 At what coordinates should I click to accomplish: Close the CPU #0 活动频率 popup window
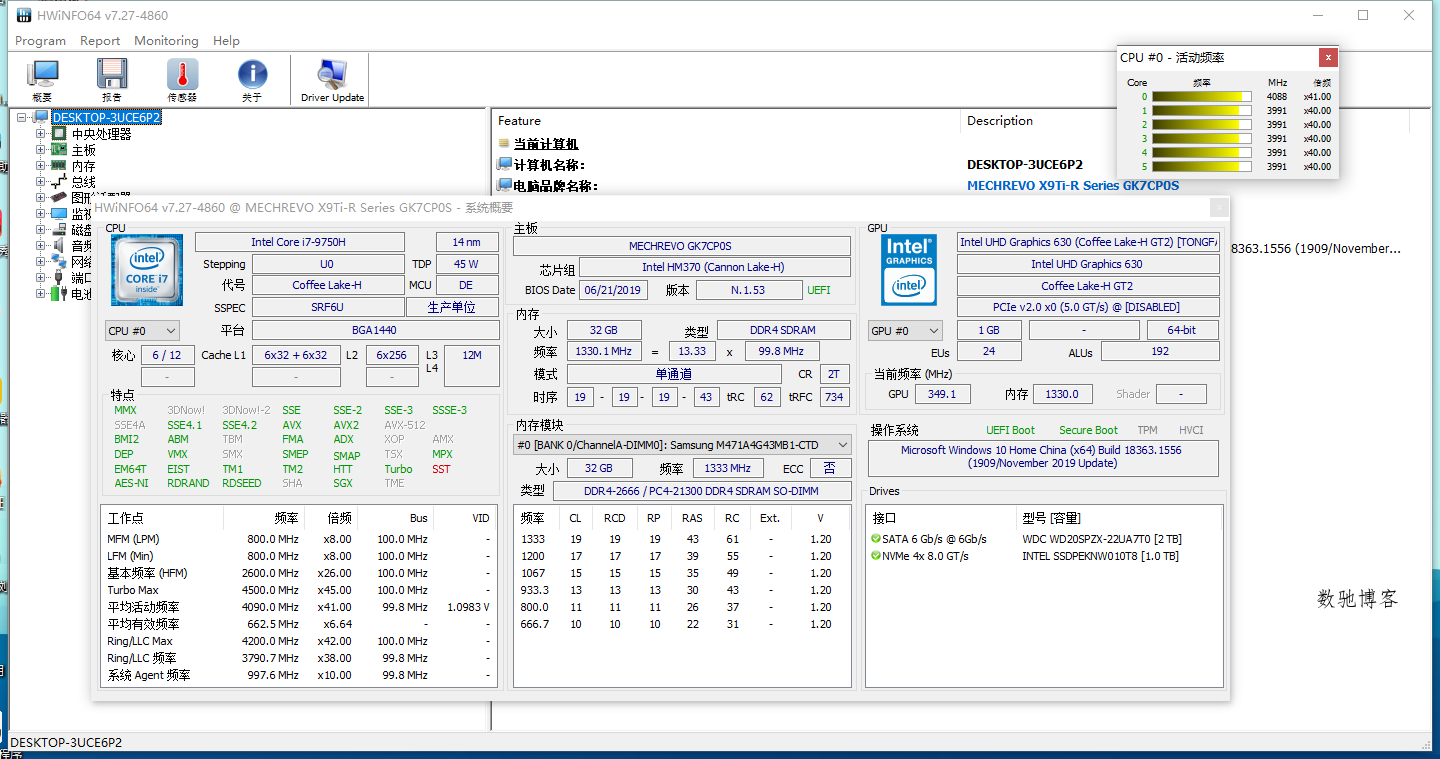tap(1327, 58)
